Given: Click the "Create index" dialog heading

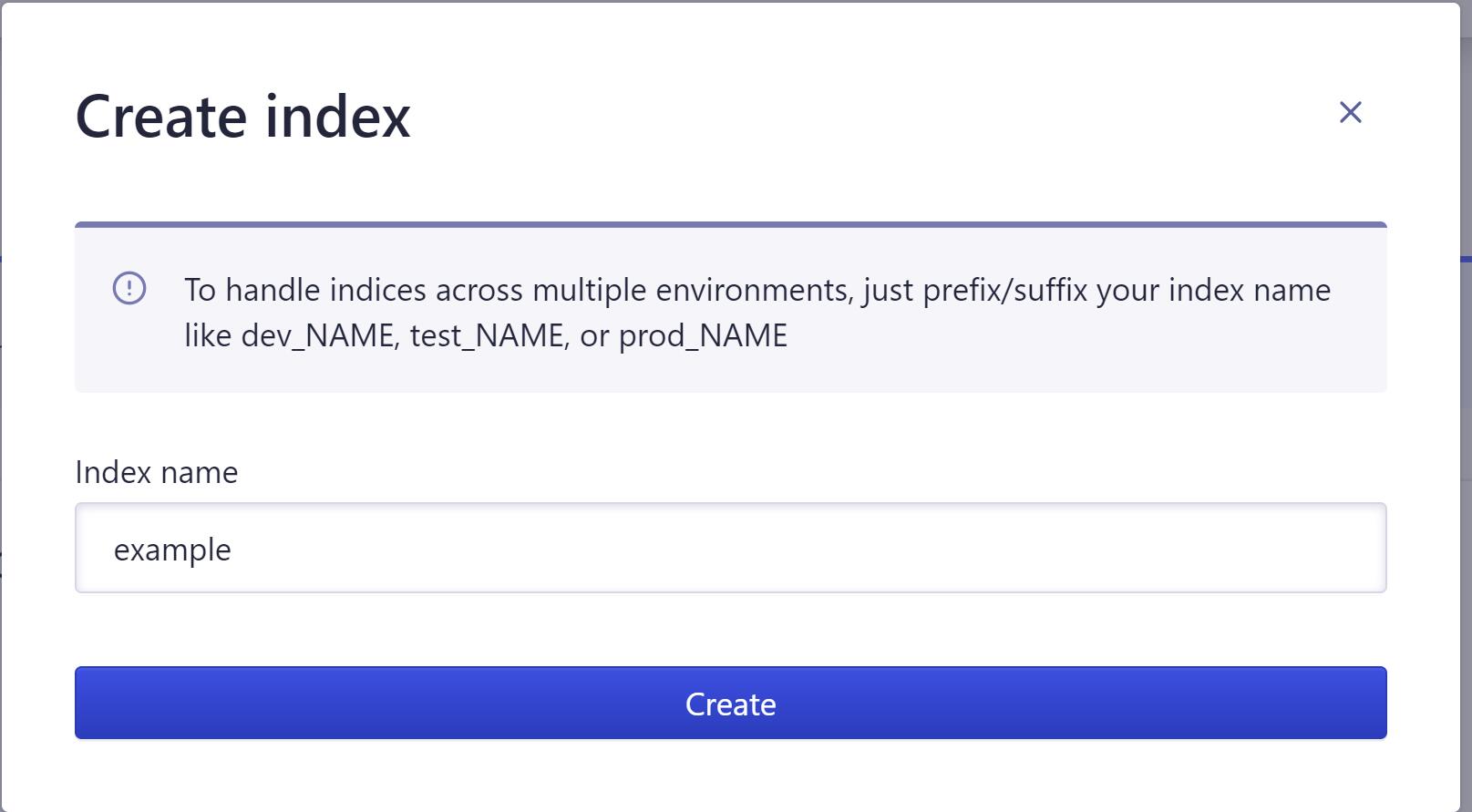Looking at the screenshot, I should point(242,117).
